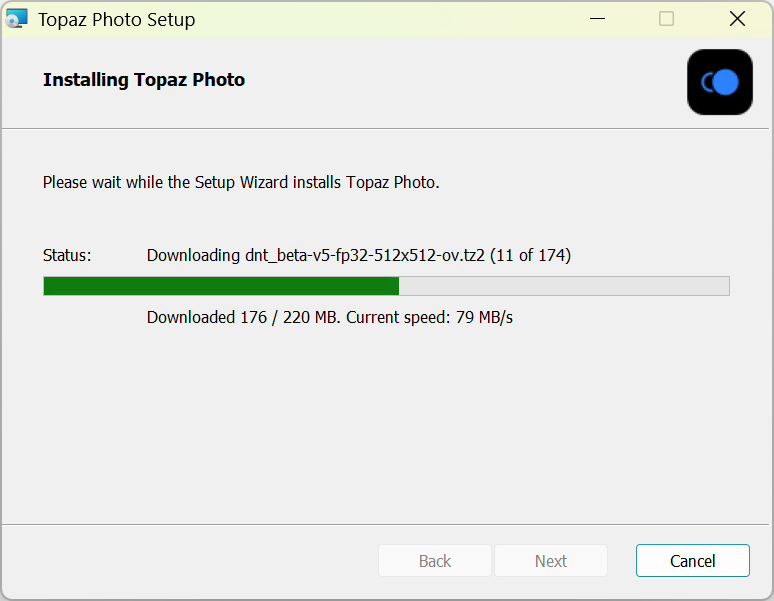Click the green filled part of the progress bar
Image resolution: width=774 pixels, height=601 pixels.
click(221, 286)
